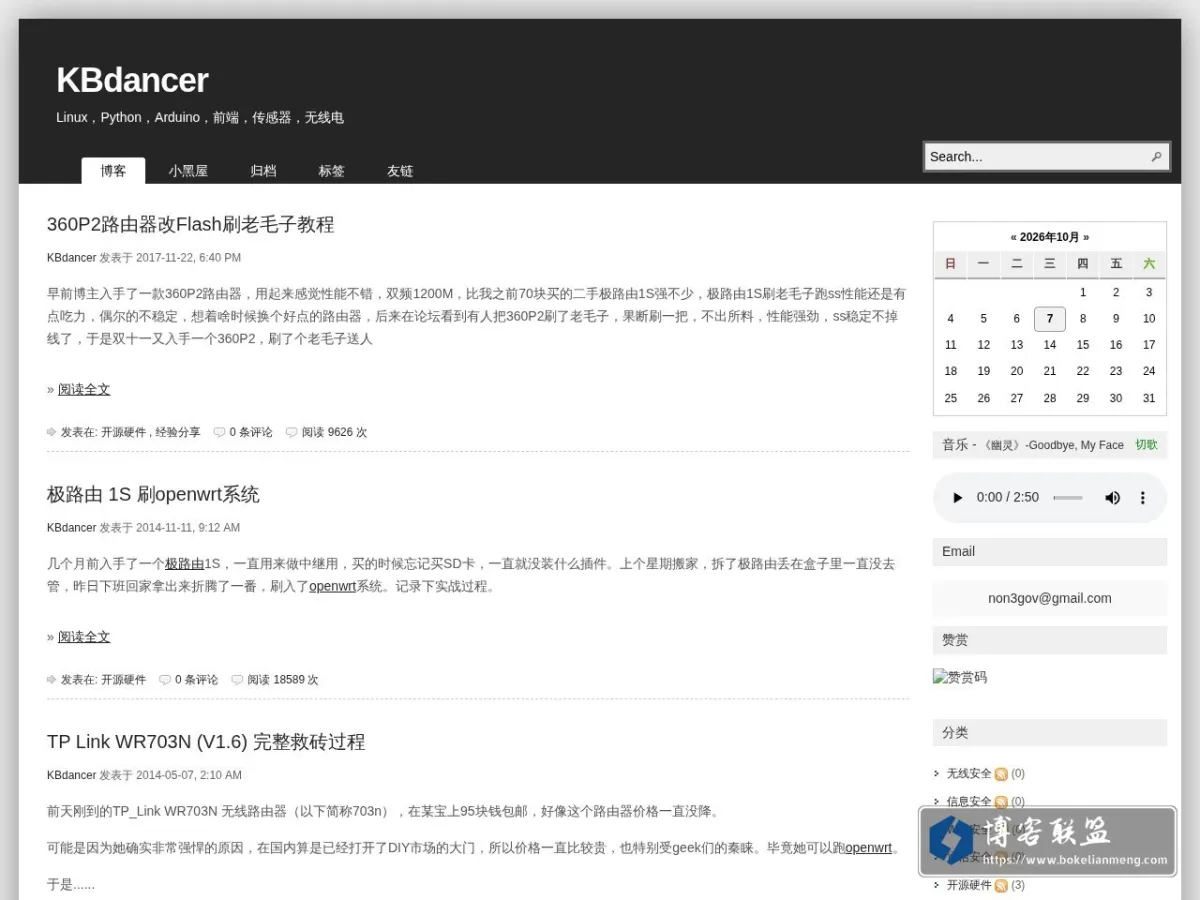Open RSS feed icon for 开源硬件

point(1001,886)
